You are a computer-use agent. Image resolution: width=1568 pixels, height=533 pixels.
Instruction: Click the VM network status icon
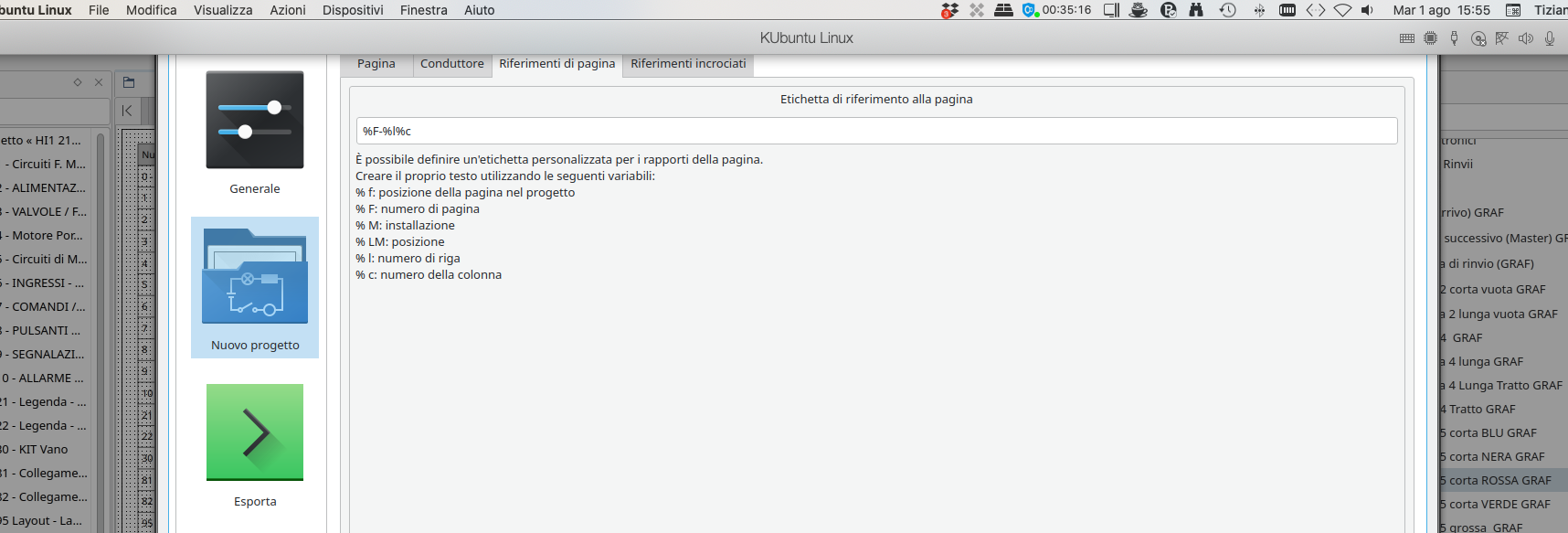[1502, 38]
